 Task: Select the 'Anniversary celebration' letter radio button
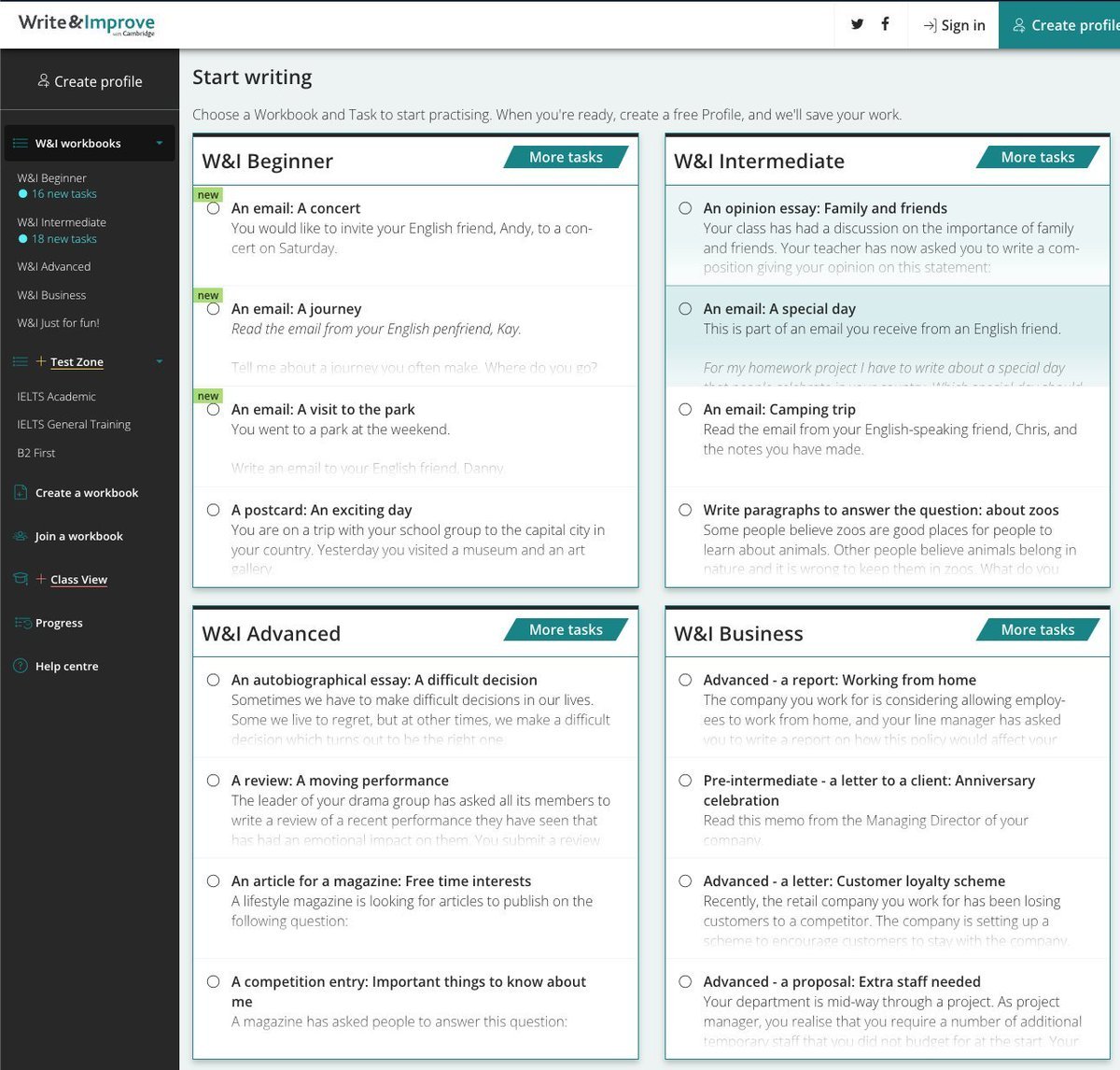[x=685, y=781]
